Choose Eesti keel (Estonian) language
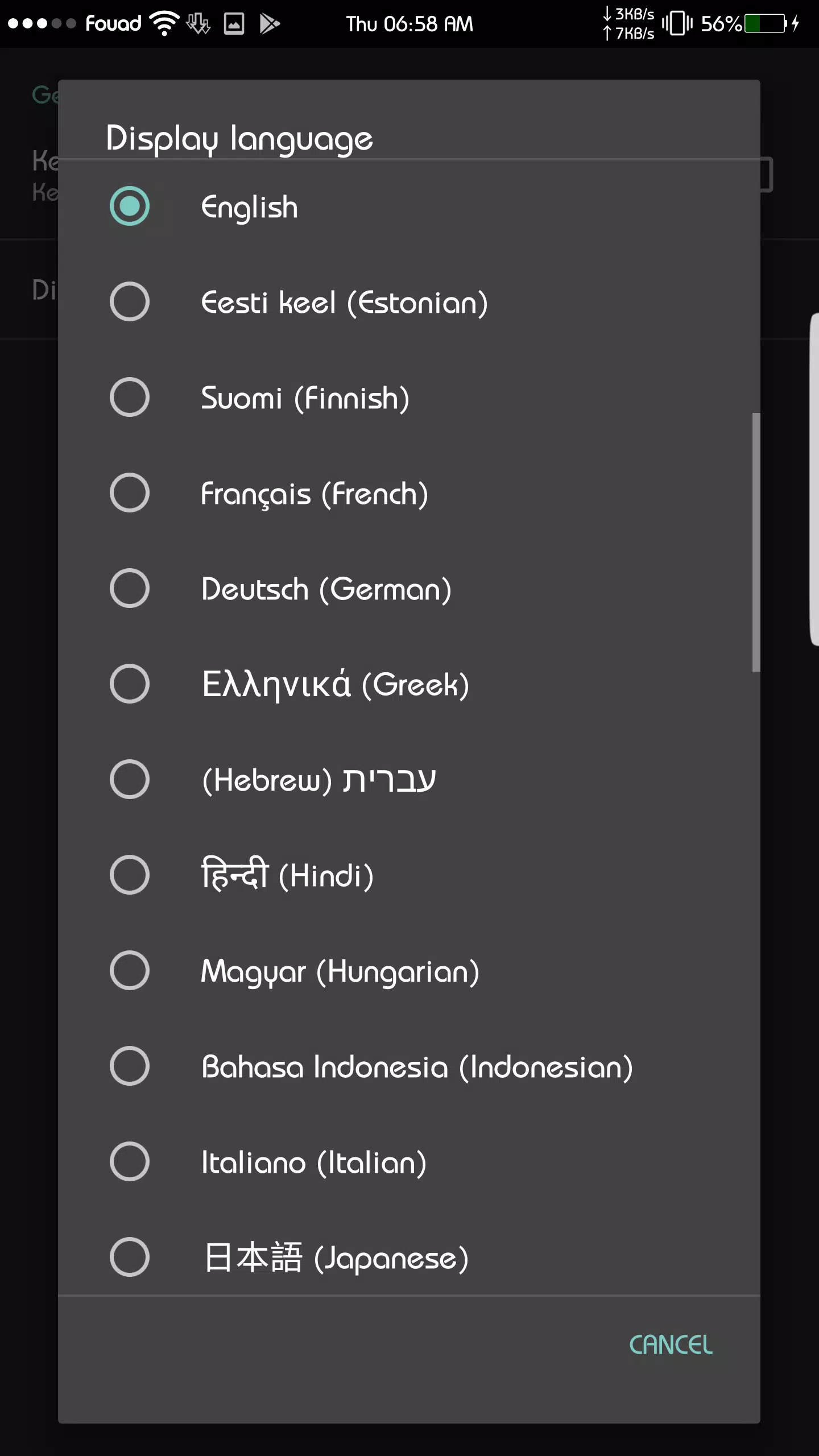The image size is (819, 1456). pos(409,302)
